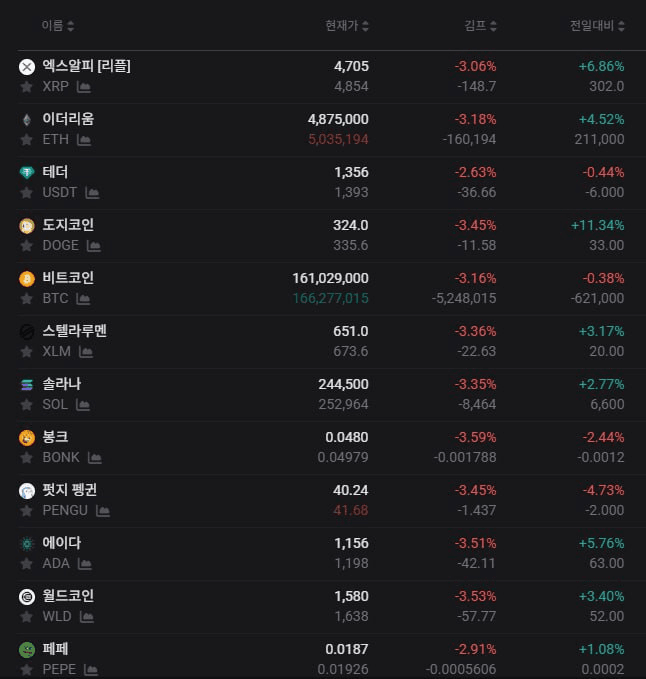Sort the list by 현재가 column
This screenshot has width=646, height=679.
click(347, 26)
